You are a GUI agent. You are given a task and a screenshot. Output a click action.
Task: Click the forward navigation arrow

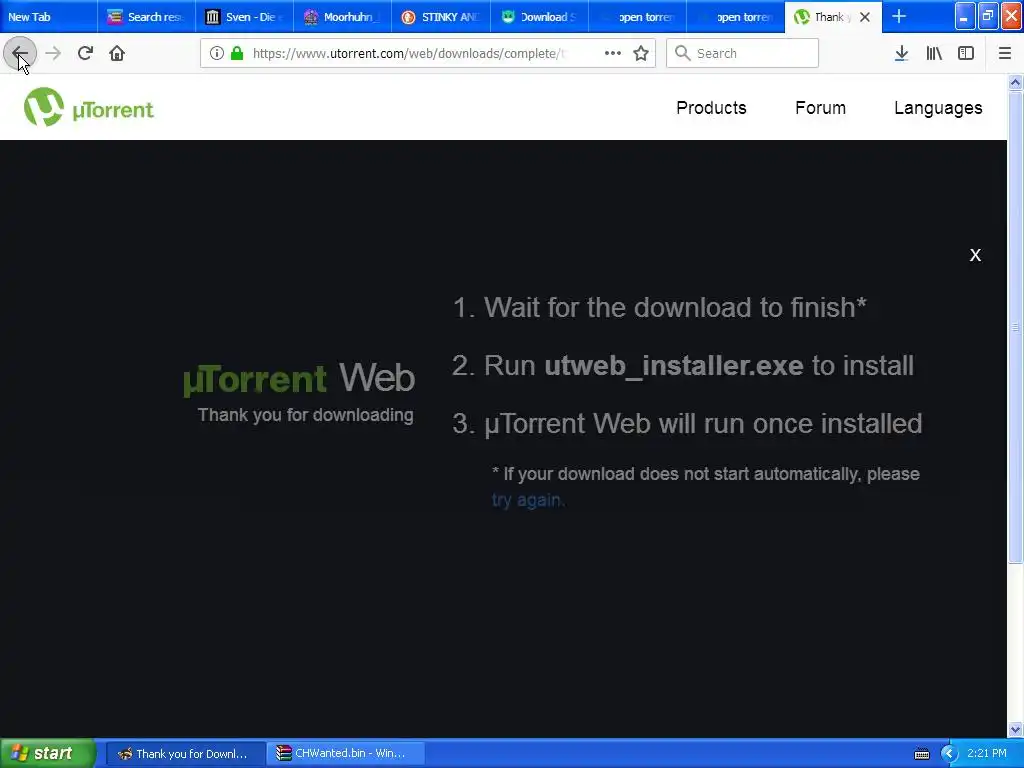(x=53, y=53)
